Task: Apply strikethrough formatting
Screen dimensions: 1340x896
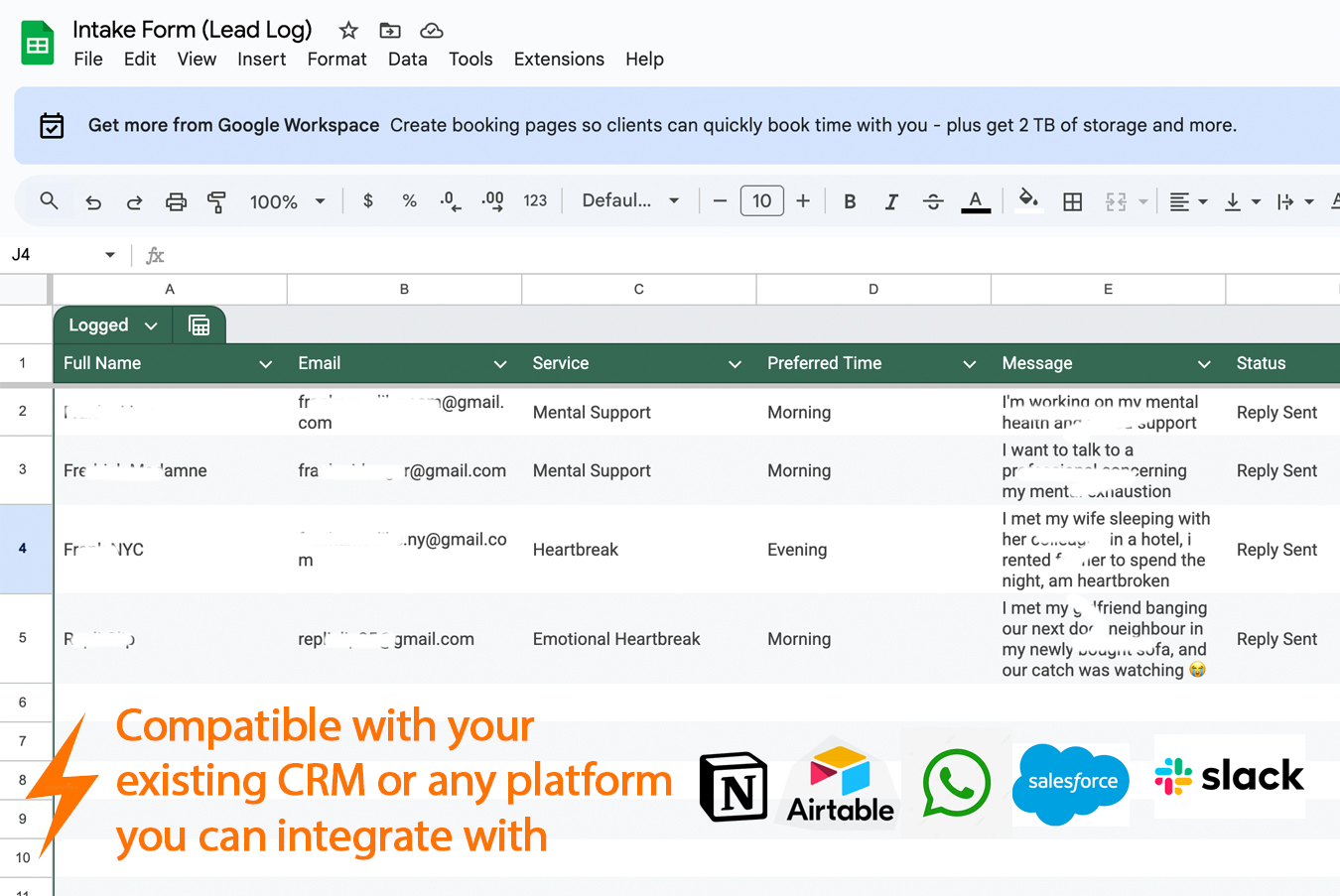Action: click(933, 201)
